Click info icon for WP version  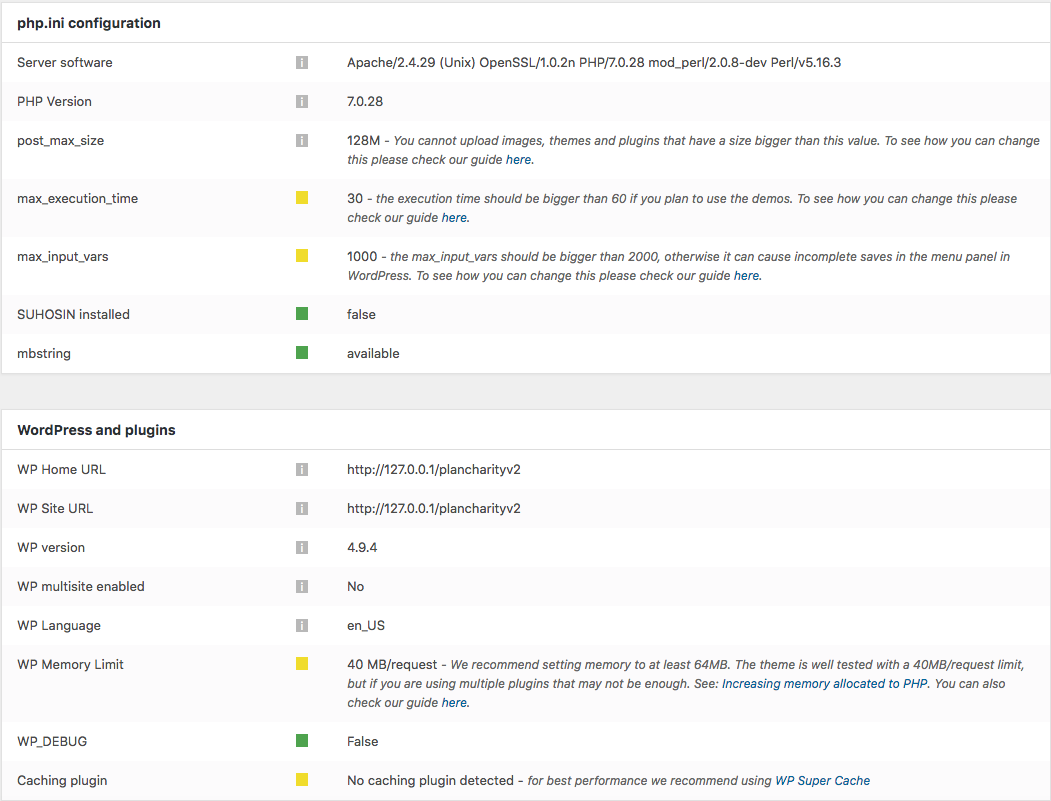pos(302,548)
